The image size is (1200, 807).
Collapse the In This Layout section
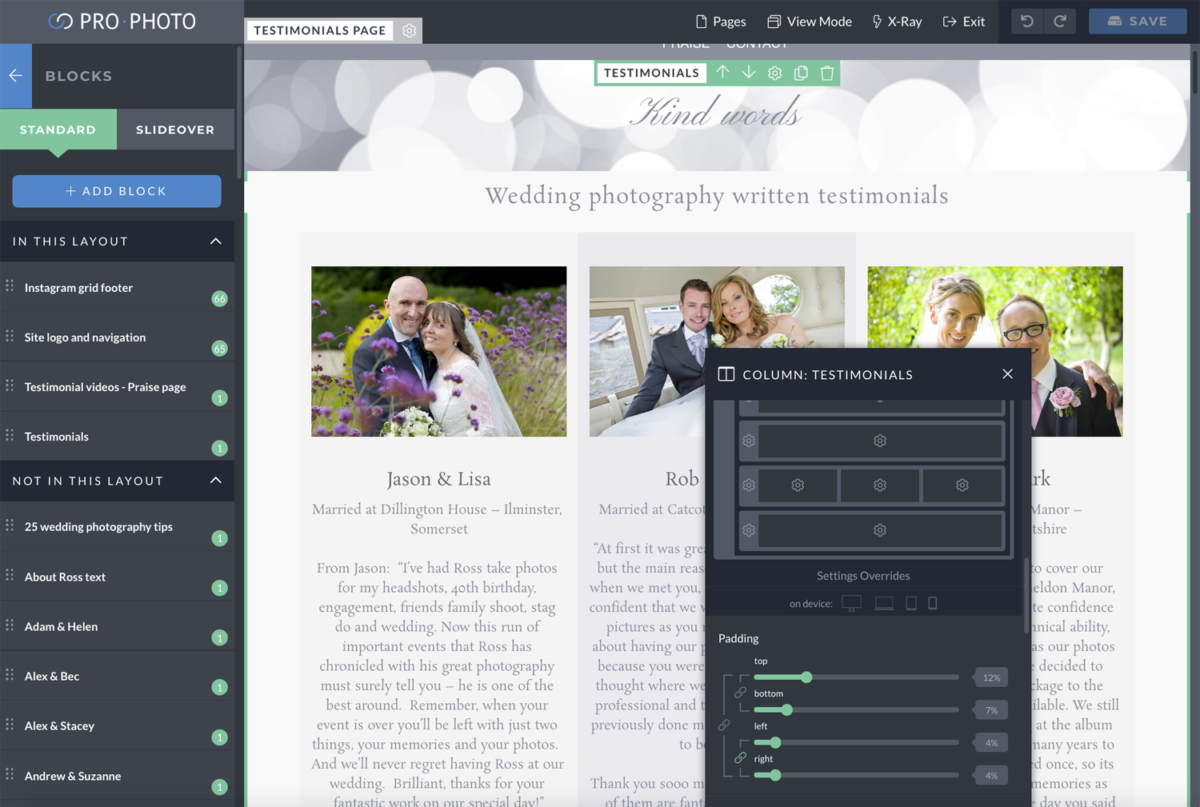(x=216, y=241)
